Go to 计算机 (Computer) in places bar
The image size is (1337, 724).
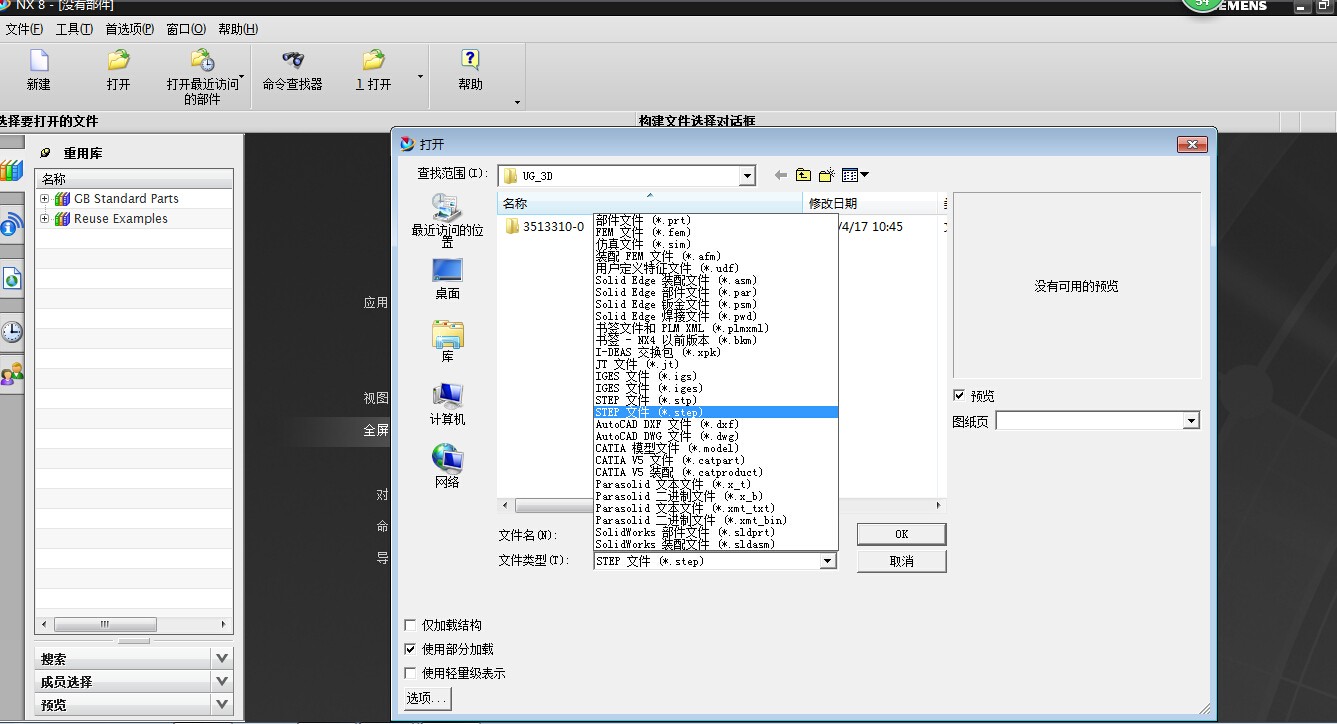click(x=447, y=405)
